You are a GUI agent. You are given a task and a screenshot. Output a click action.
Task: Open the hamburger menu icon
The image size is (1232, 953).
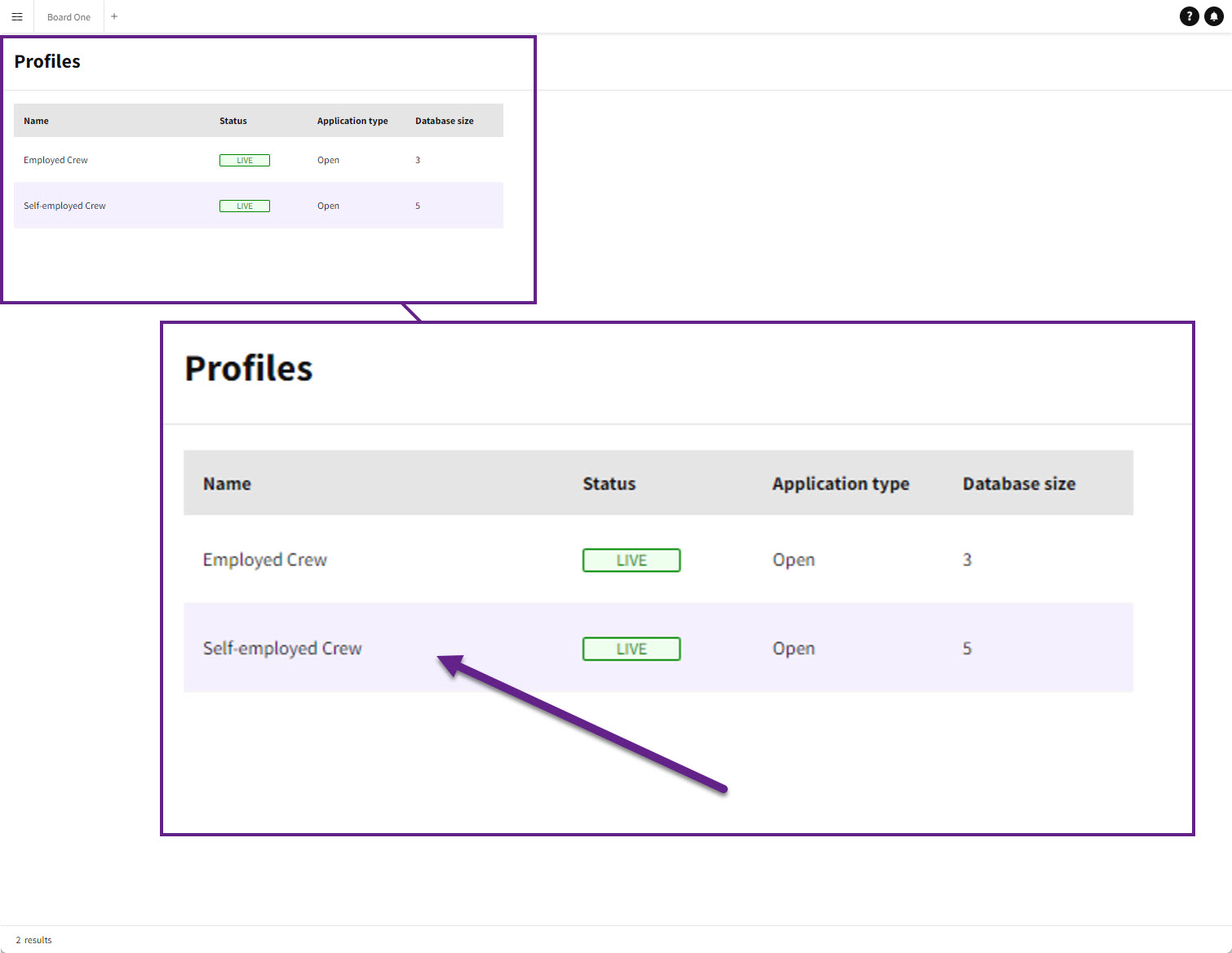(x=16, y=16)
